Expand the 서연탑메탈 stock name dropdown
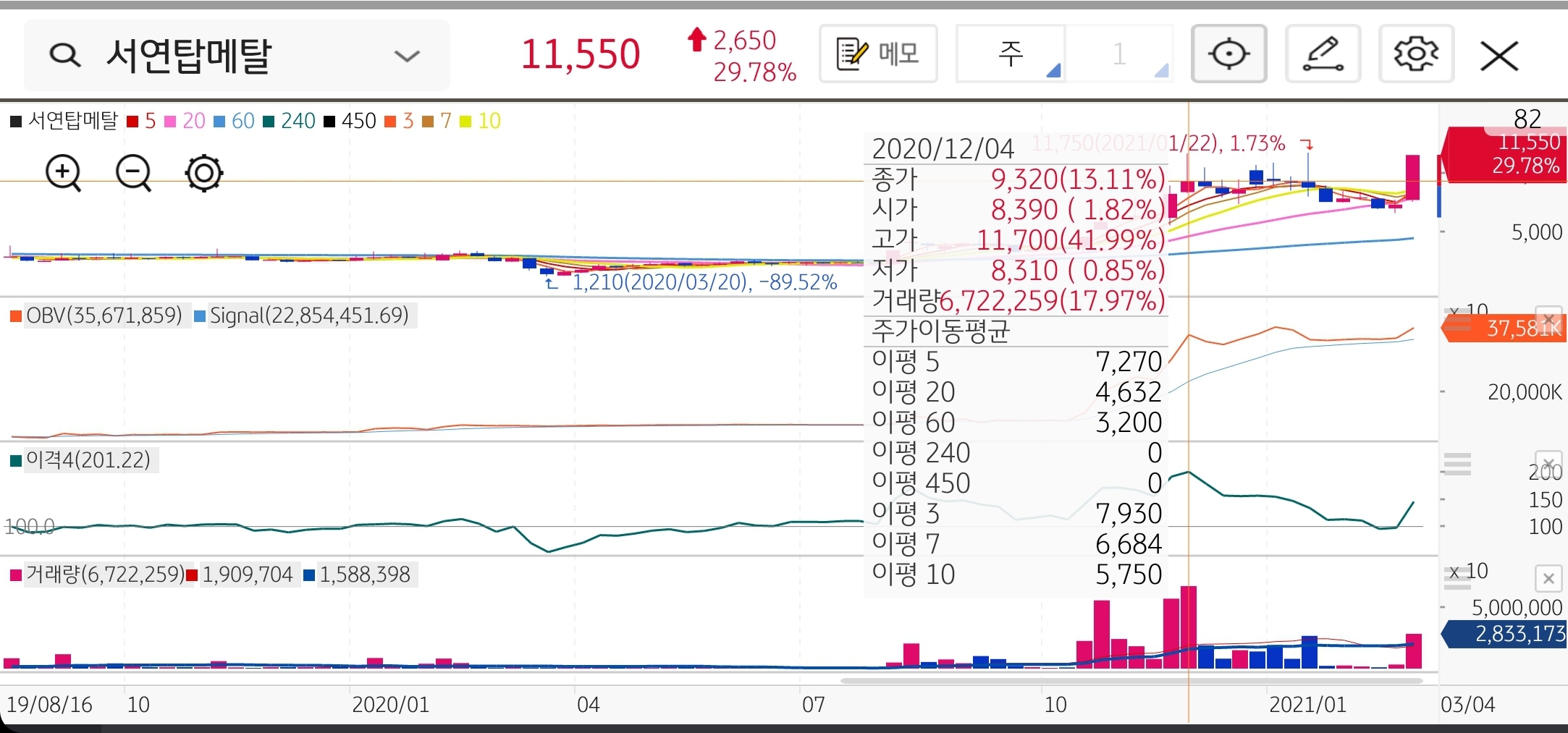 click(407, 56)
